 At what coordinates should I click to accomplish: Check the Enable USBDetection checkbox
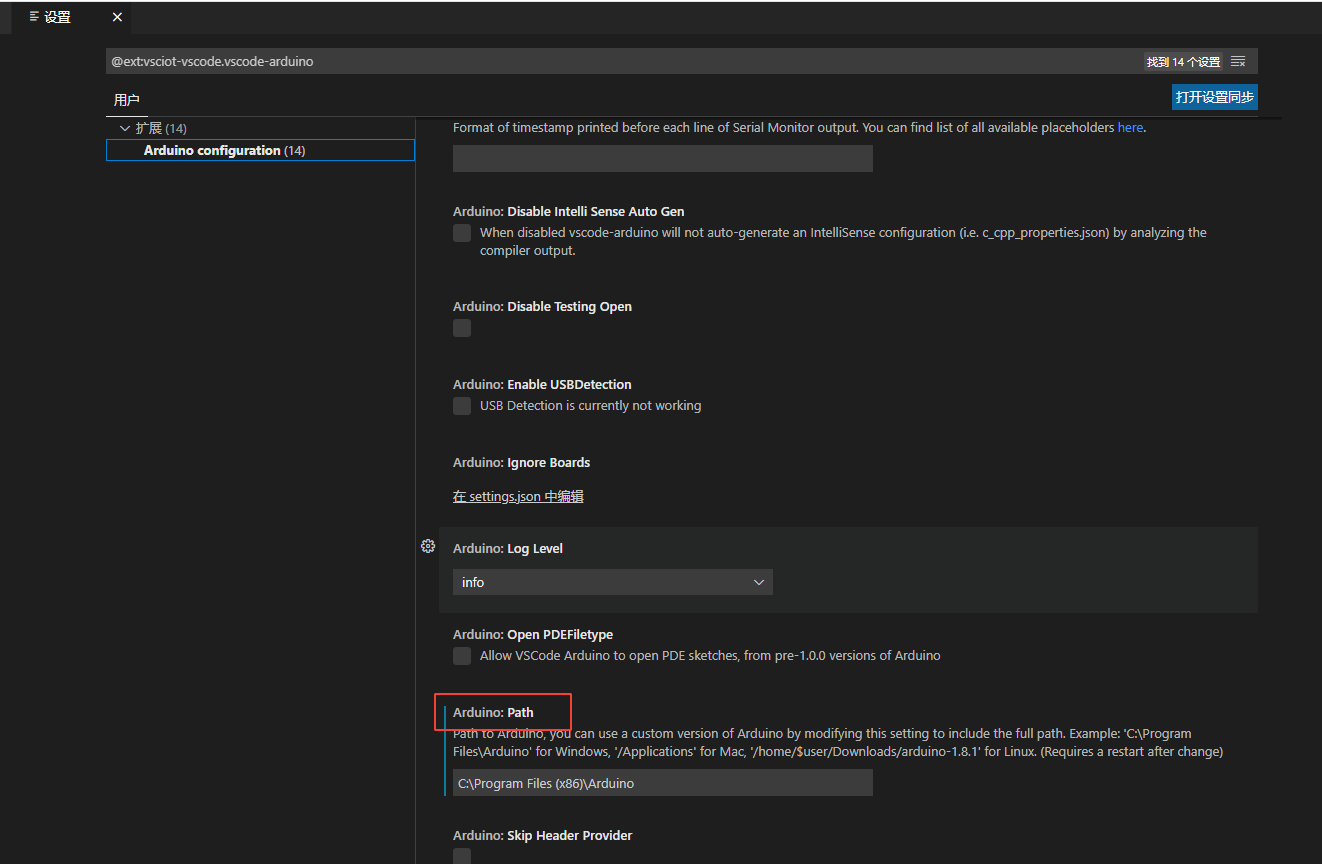pos(462,406)
